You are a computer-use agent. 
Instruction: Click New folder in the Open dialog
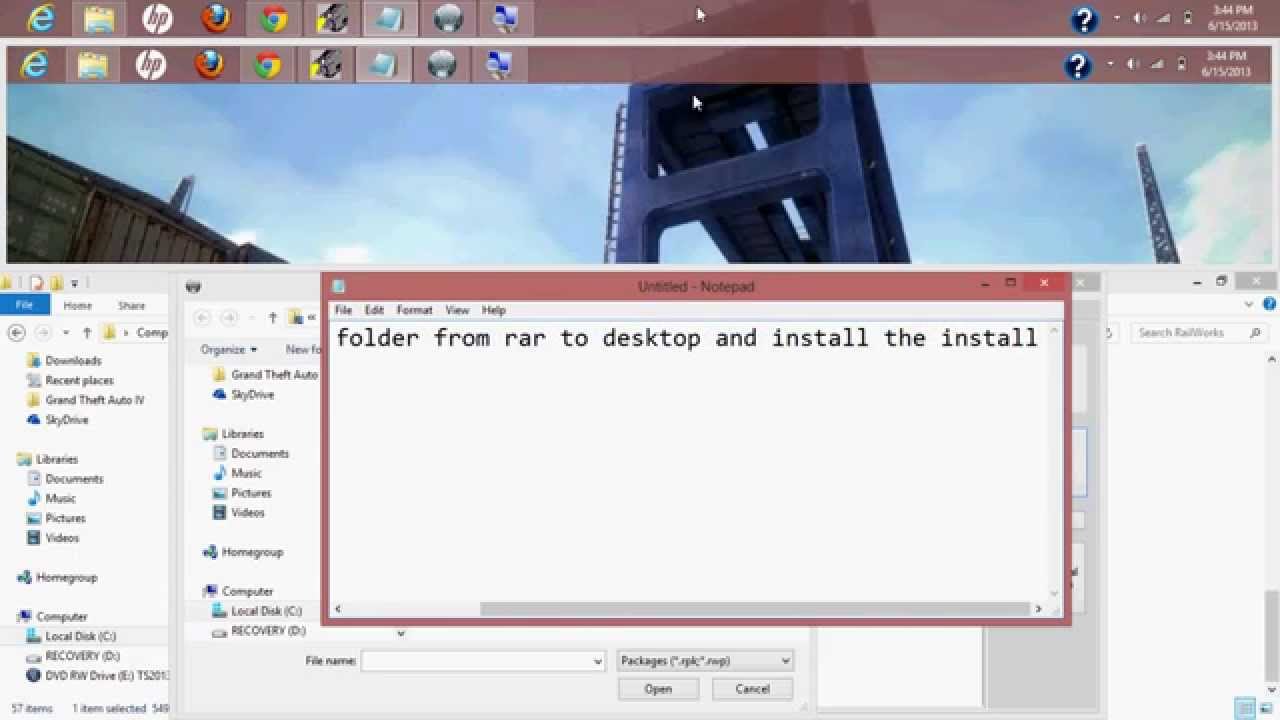[x=303, y=349]
